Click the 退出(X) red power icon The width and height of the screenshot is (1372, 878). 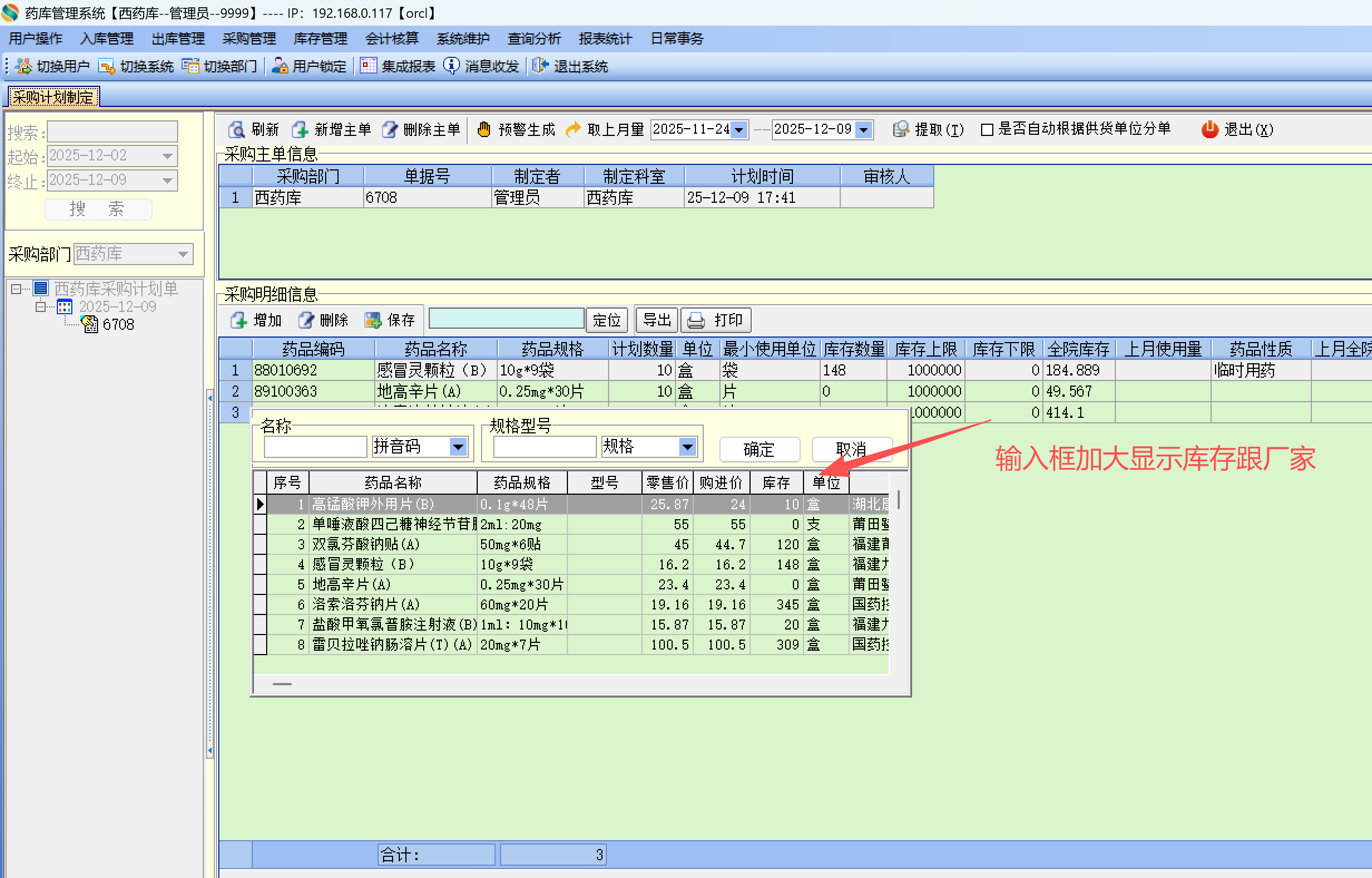[1209, 129]
